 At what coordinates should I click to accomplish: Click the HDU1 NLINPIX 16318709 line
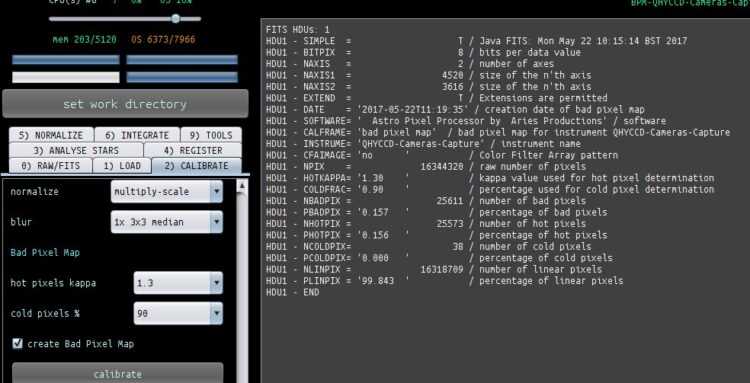[434, 270]
